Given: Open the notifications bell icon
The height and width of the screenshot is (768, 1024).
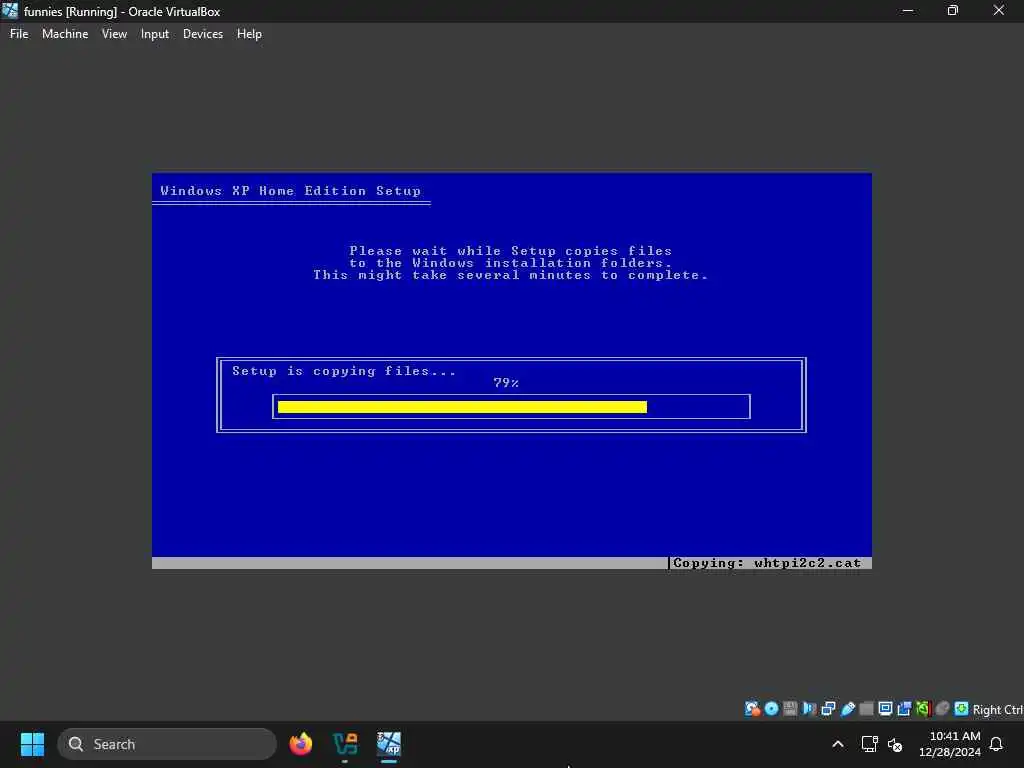Looking at the screenshot, I should 997,744.
